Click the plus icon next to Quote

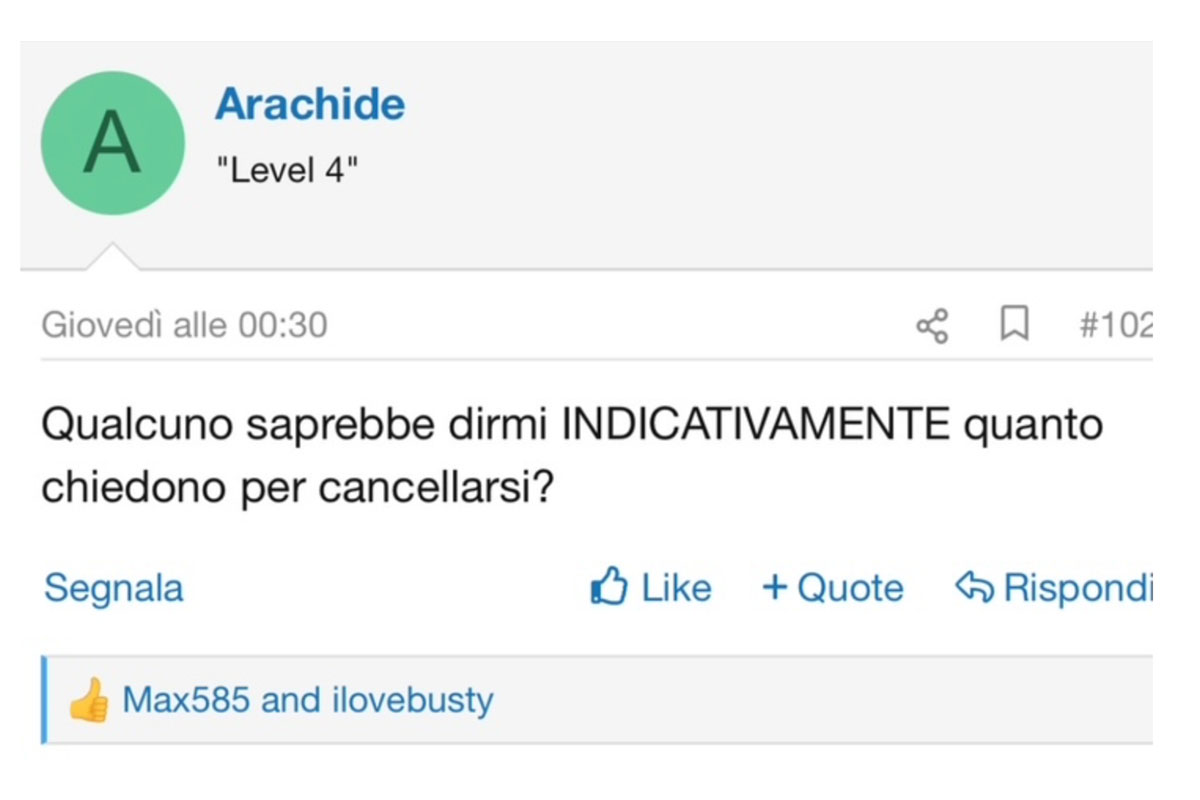point(775,588)
